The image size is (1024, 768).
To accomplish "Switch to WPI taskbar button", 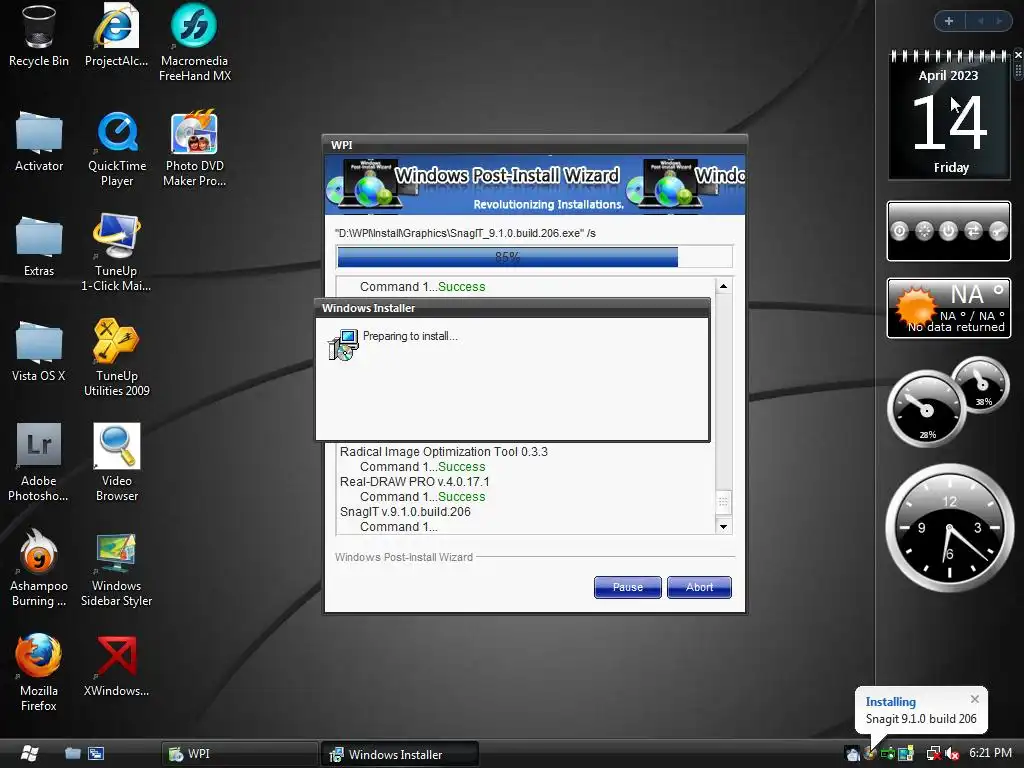I will tap(239, 754).
